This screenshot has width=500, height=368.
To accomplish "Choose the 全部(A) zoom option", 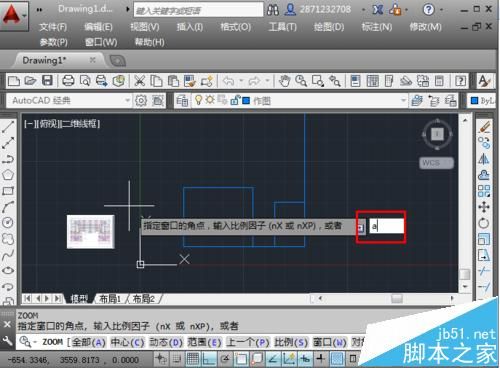I will (x=89, y=342).
